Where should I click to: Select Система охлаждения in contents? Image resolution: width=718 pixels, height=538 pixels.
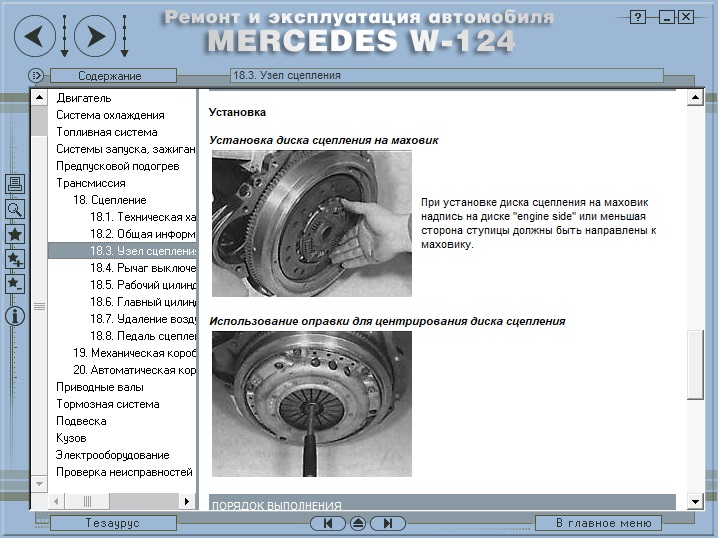point(110,115)
